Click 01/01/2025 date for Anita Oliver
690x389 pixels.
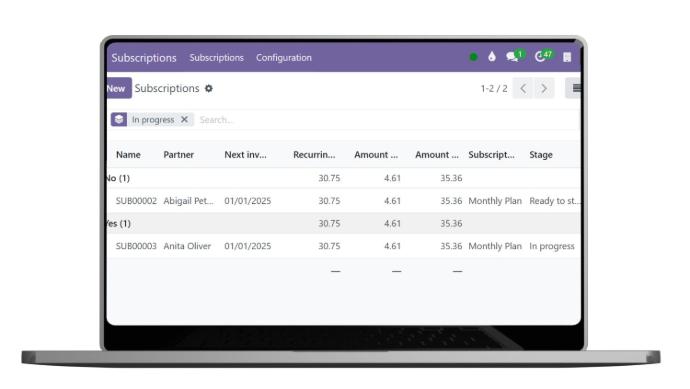(x=248, y=246)
